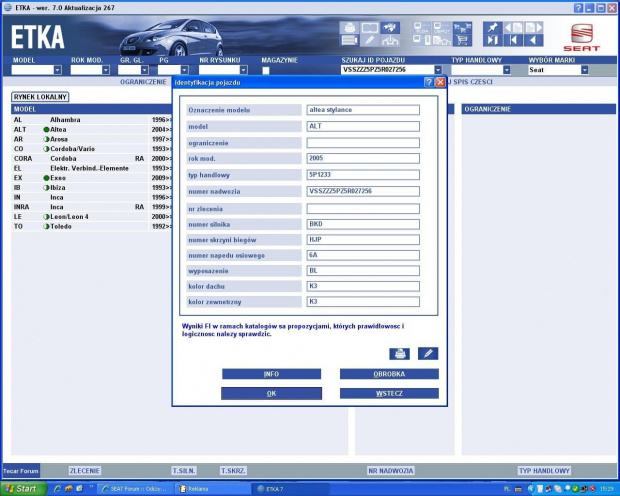Click the empty nr zlecenia field
This screenshot has height=496, width=620.
pos(363,208)
